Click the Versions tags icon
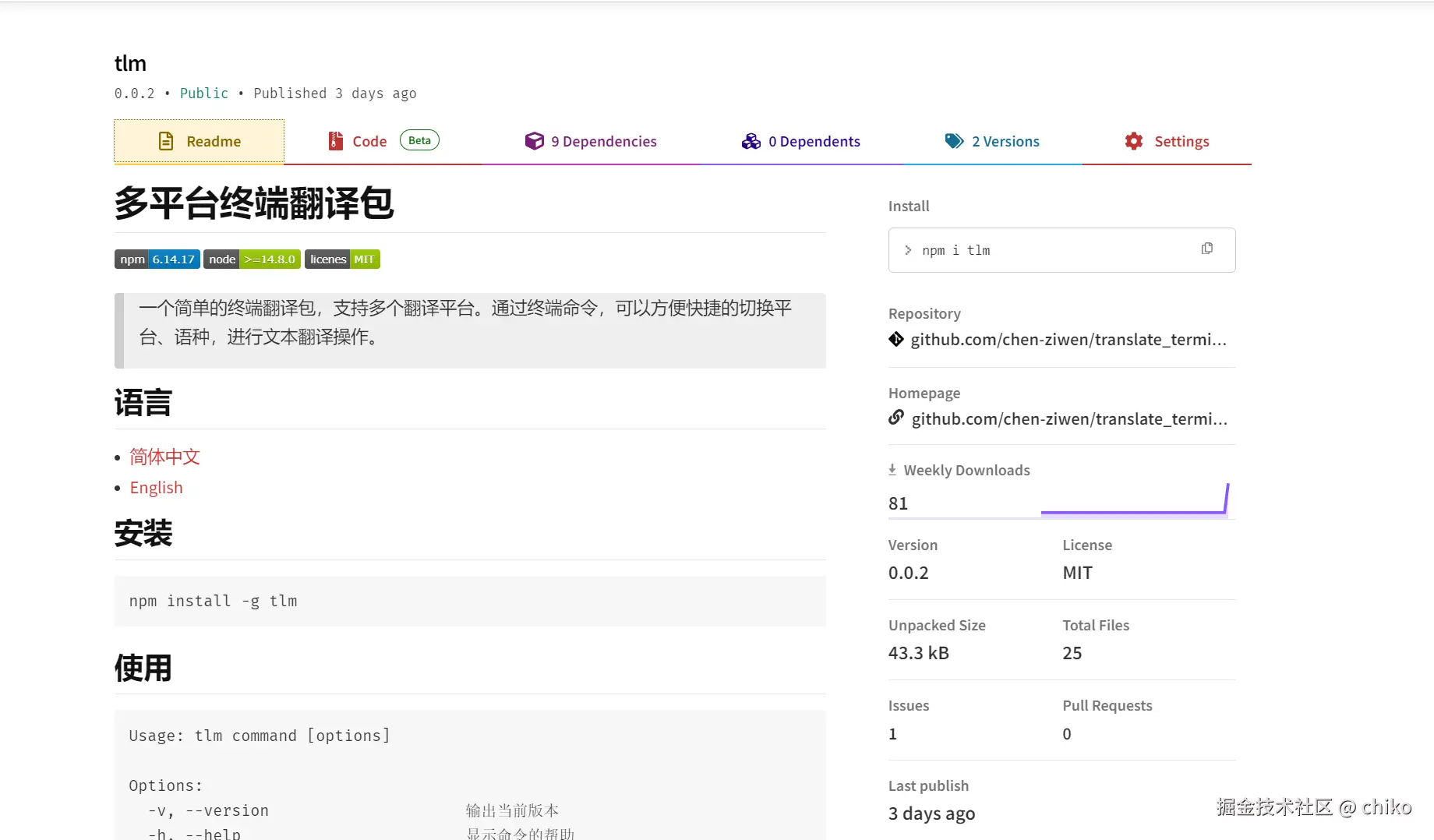This screenshot has width=1434, height=840. point(955,141)
